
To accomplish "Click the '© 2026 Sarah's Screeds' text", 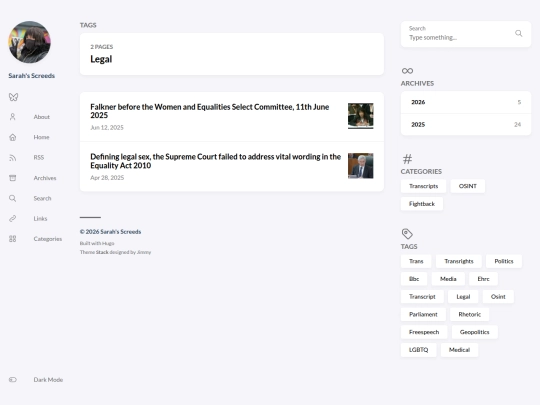I will [111, 232].
